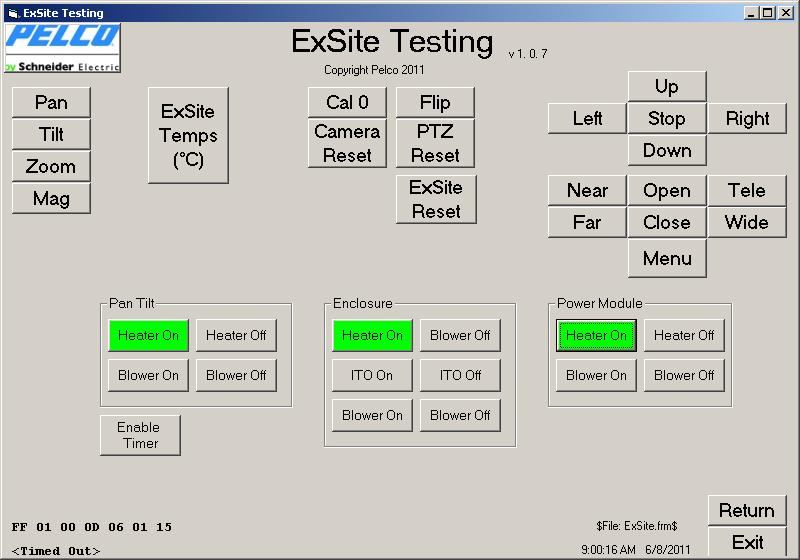800x560 pixels.
Task: Turn Pan Tilt Blower Off
Action: (236, 375)
